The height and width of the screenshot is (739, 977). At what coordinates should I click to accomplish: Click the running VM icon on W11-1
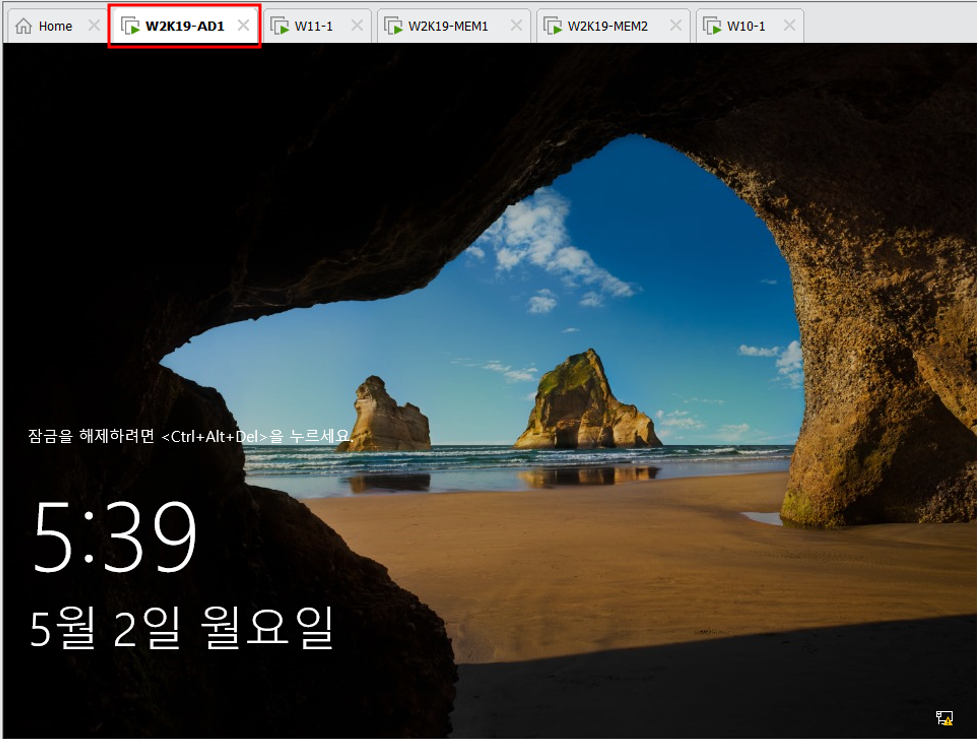pyautogui.click(x=280, y=26)
